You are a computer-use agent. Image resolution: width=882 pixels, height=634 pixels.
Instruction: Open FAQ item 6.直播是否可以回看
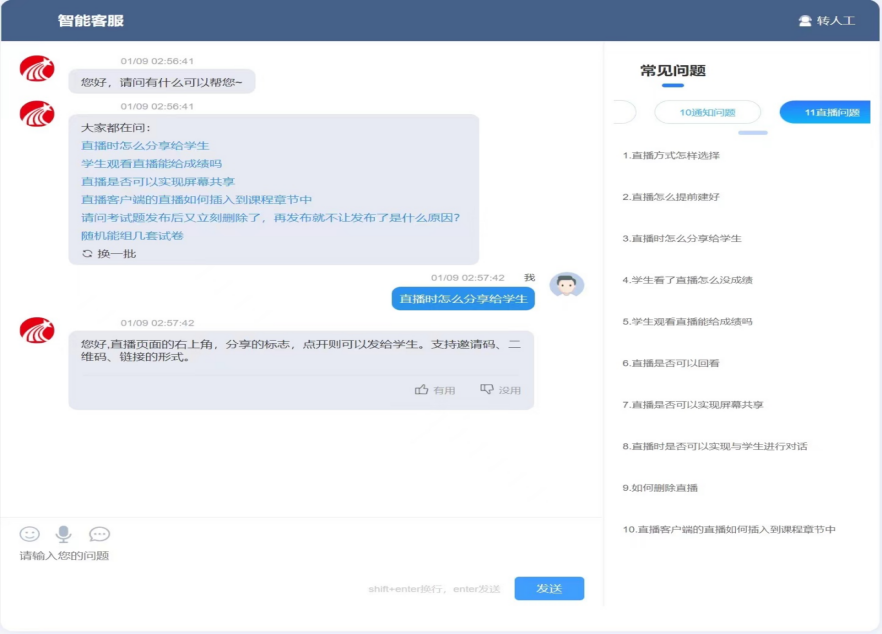coord(670,364)
